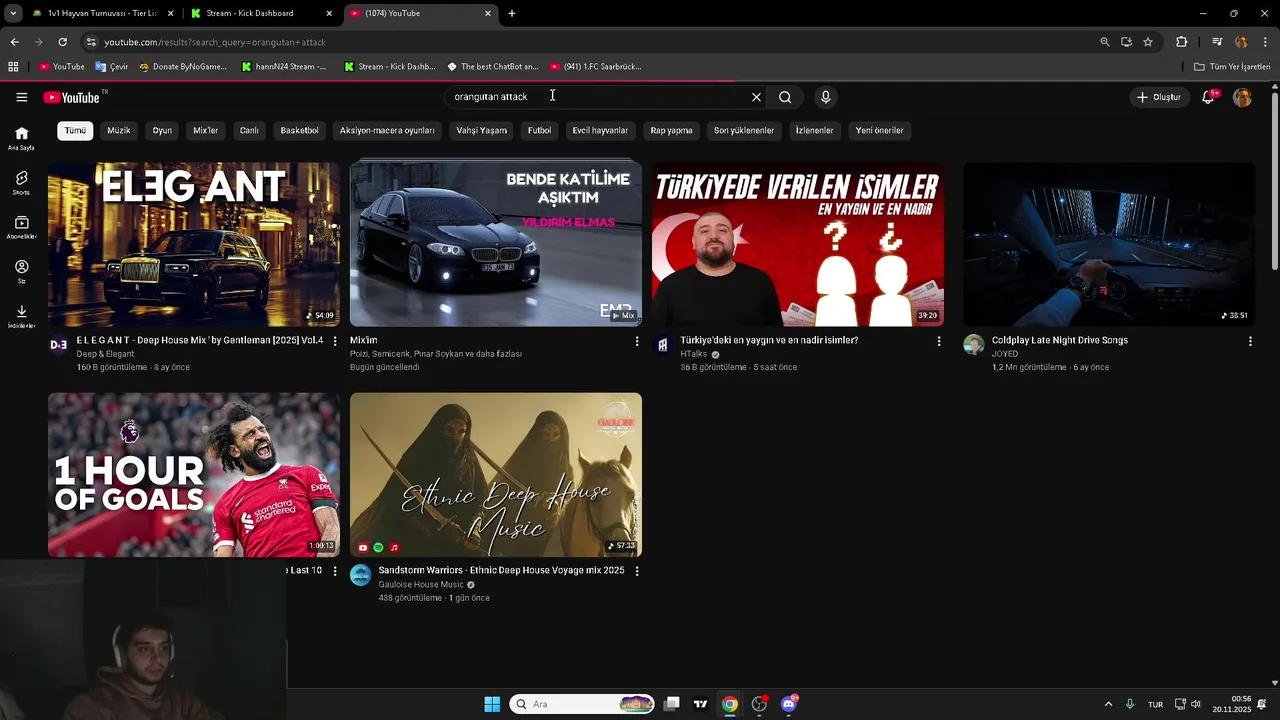Open the ELEGANT Deep House thumbnail

click(194, 244)
